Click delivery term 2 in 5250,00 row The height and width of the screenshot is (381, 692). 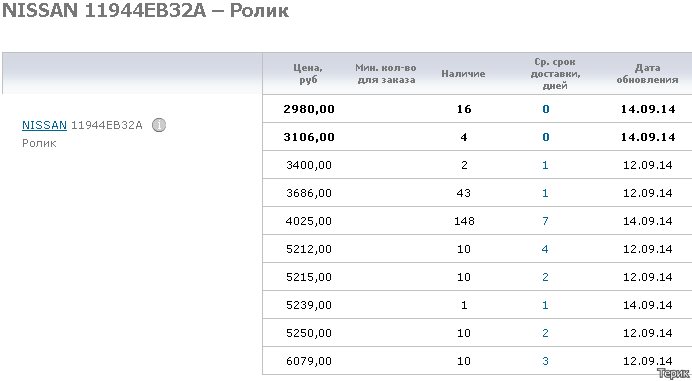545,333
